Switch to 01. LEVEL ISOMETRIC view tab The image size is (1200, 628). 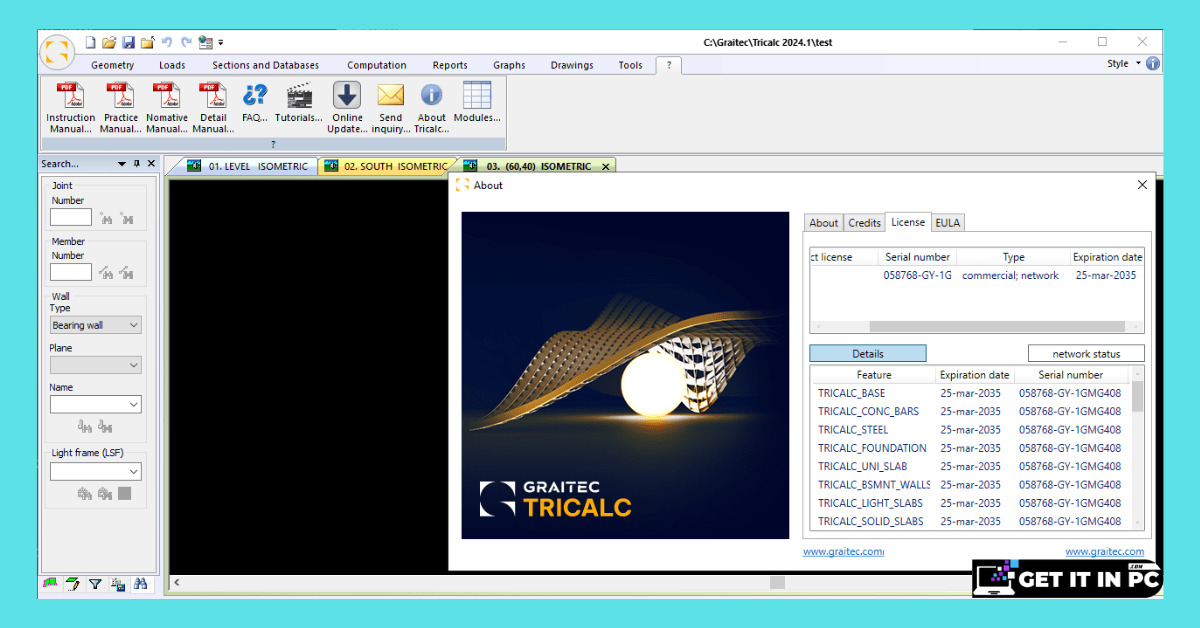(248, 166)
